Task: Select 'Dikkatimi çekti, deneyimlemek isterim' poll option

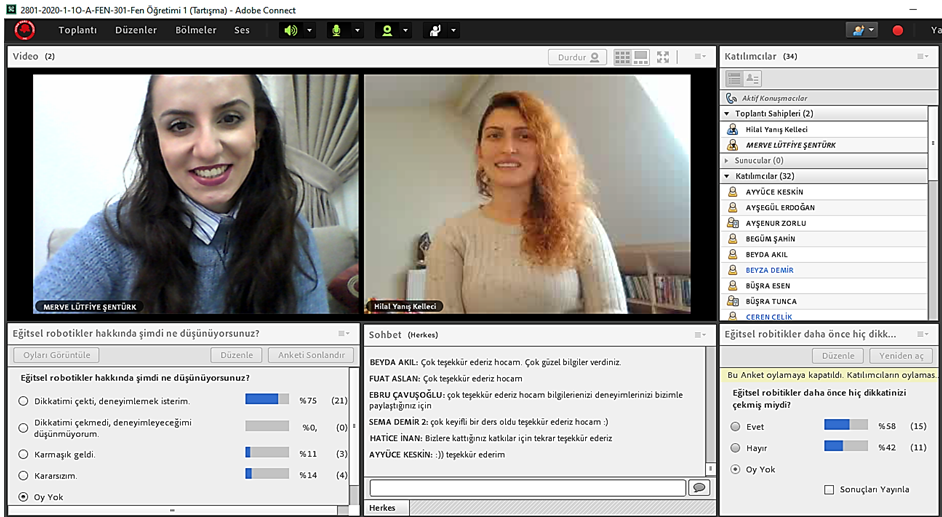Action: [24, 401]
